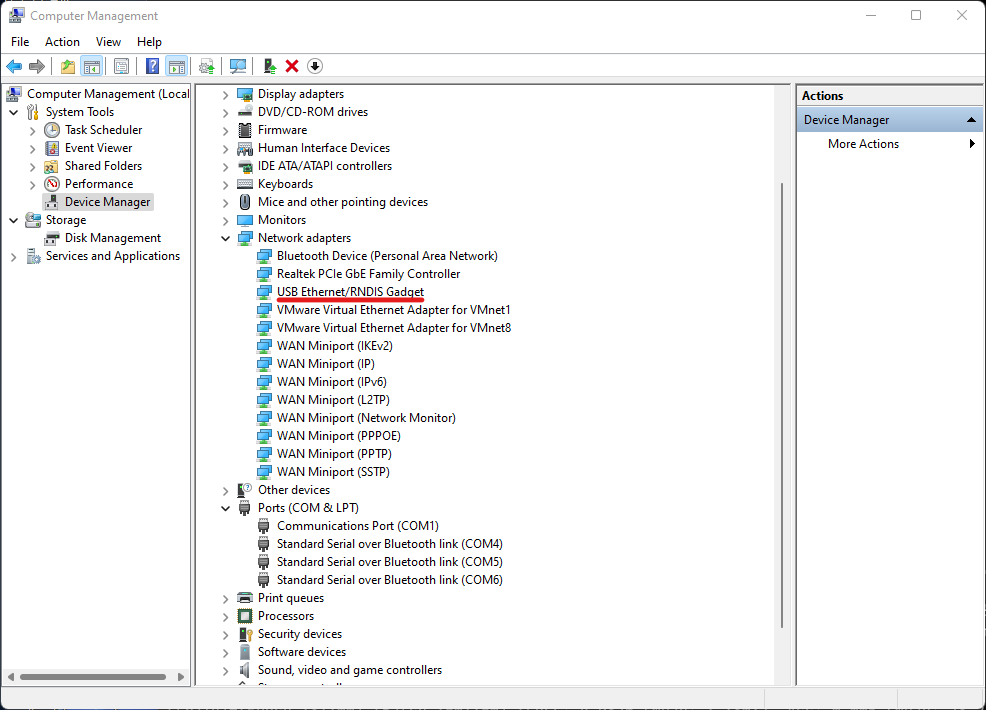This screenshot has width=986, height=710.
Task: Select Computer Management (Local) root node
Action: [108, 94]
